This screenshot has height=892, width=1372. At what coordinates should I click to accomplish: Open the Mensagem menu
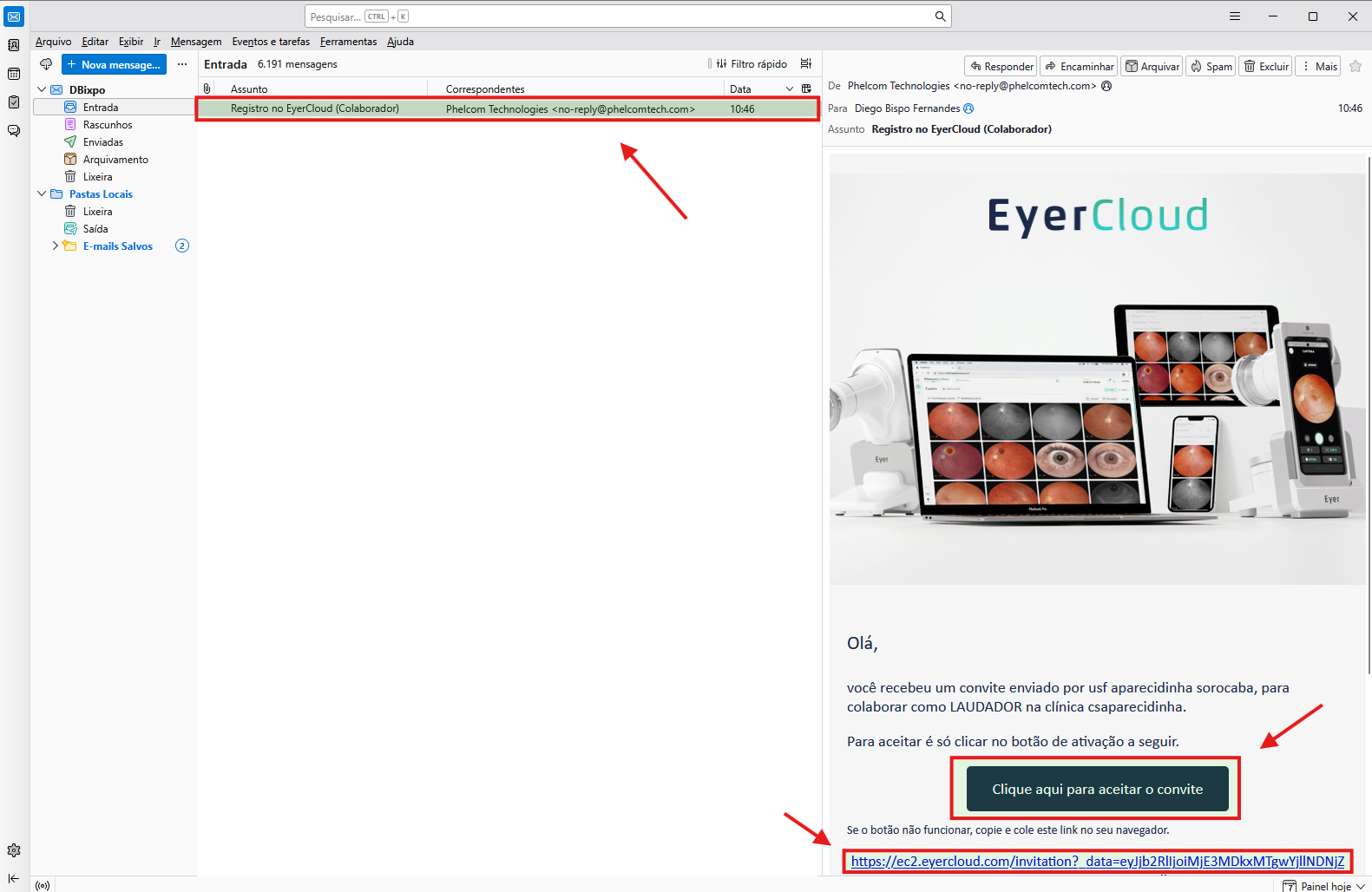point(196,42)
